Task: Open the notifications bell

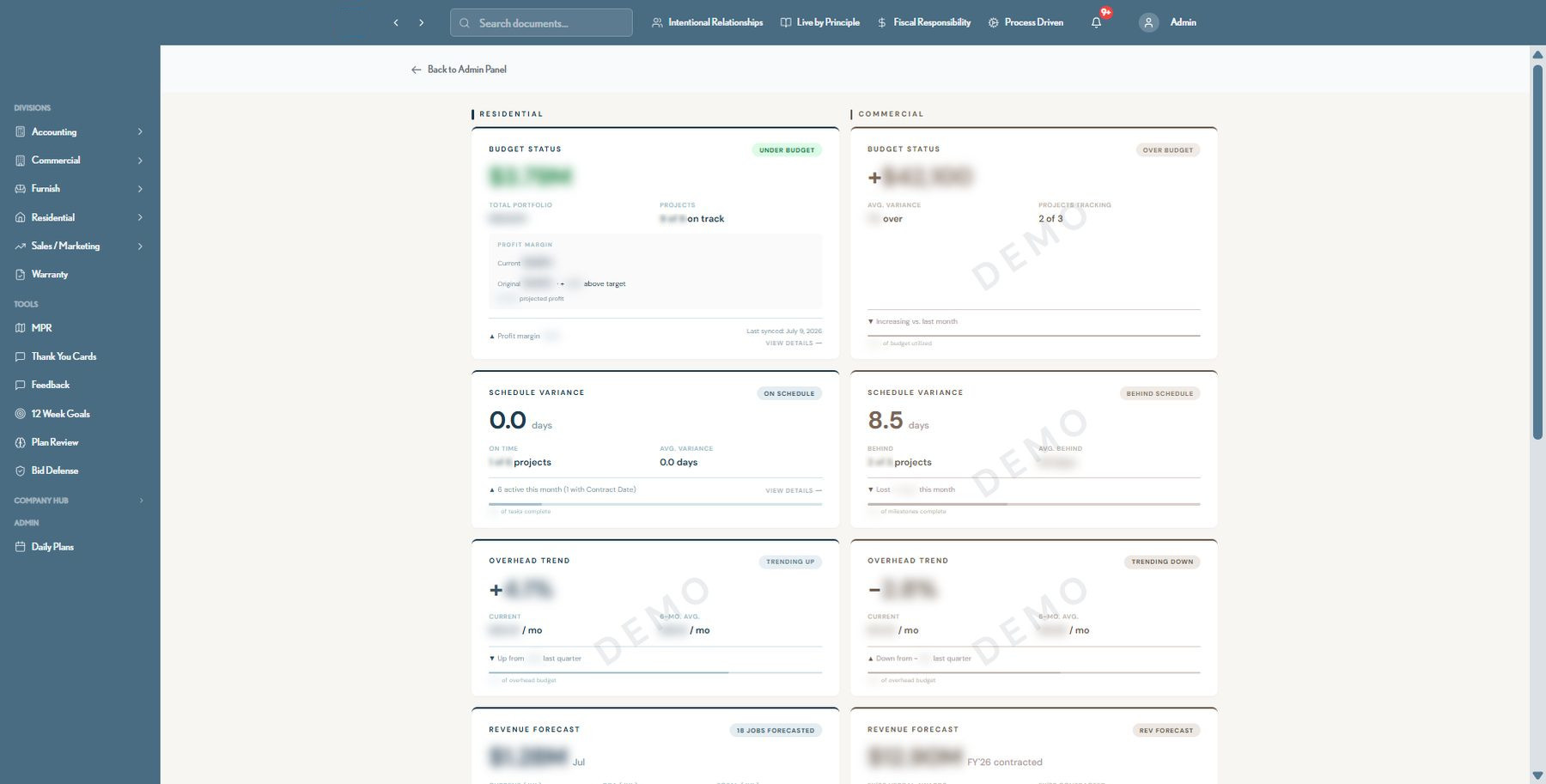Action: point(1096,23)
